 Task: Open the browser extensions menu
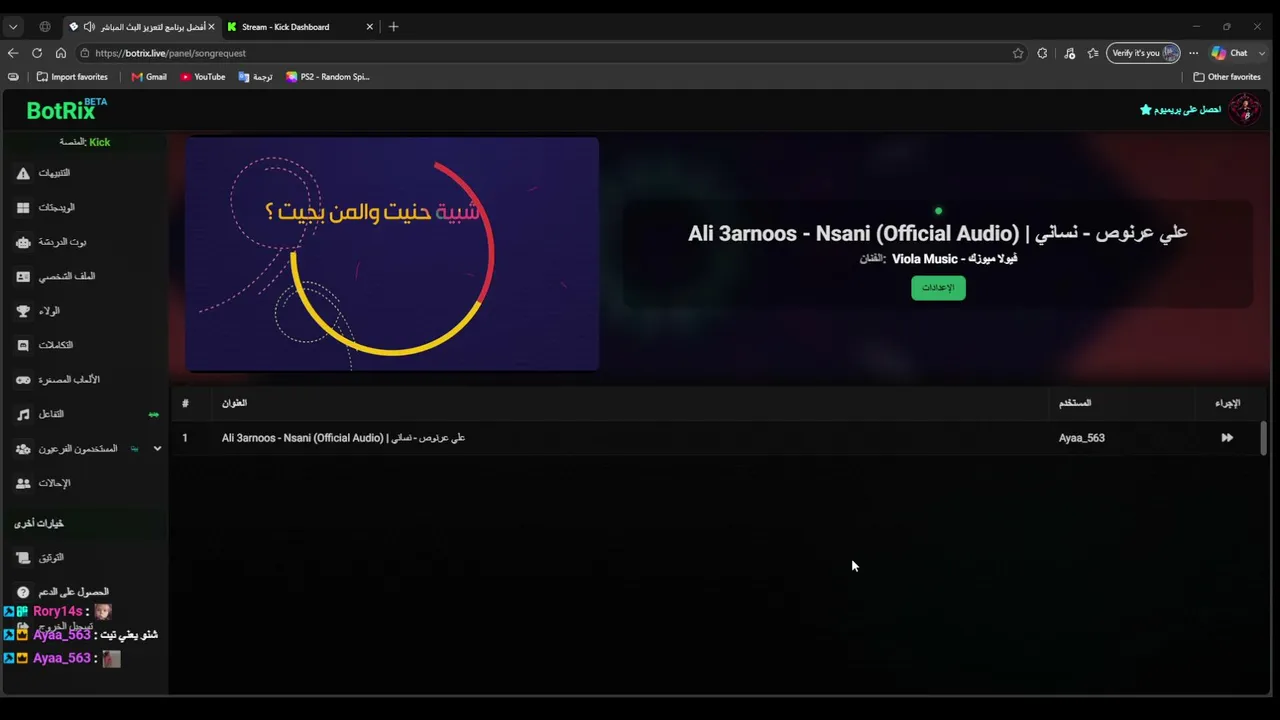pyautogui.click(x=1042, y=53)
